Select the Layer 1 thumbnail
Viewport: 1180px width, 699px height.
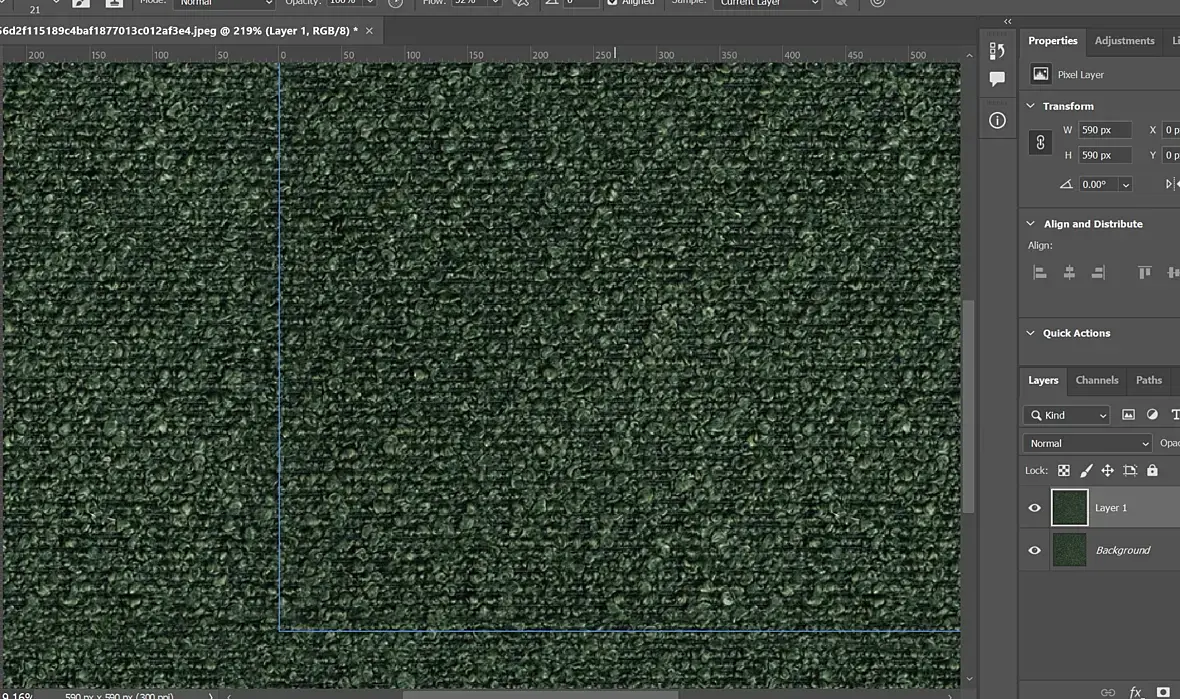point(1069,507)
